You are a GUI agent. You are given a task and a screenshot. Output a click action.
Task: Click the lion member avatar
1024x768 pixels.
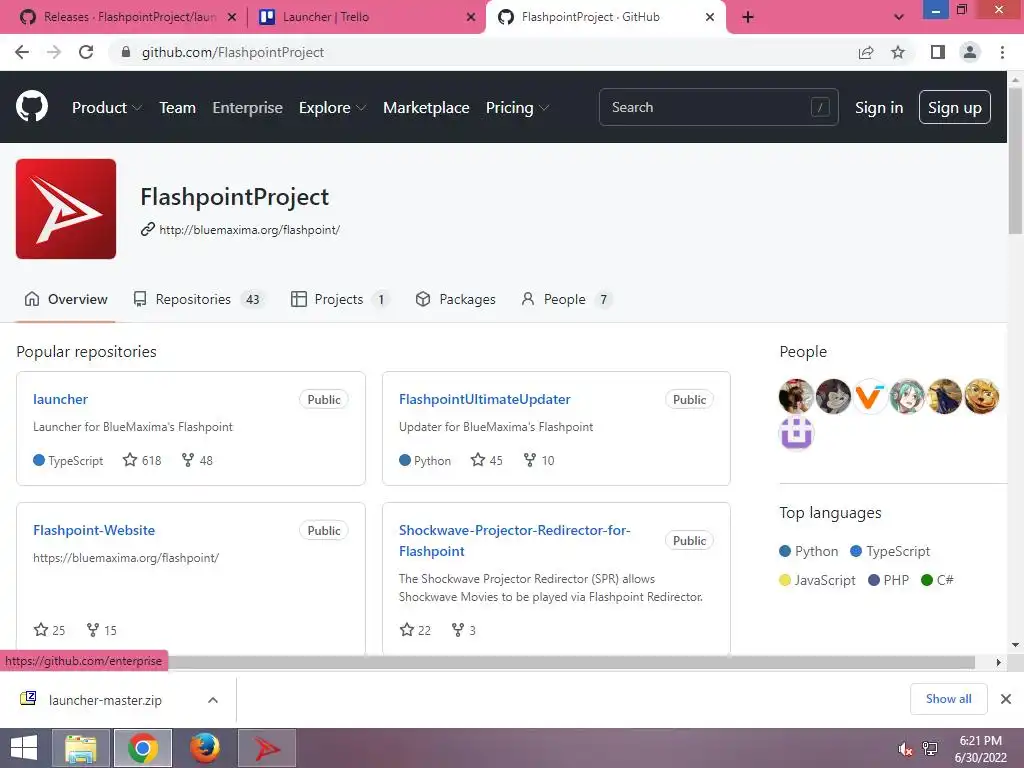pos(982,396)
